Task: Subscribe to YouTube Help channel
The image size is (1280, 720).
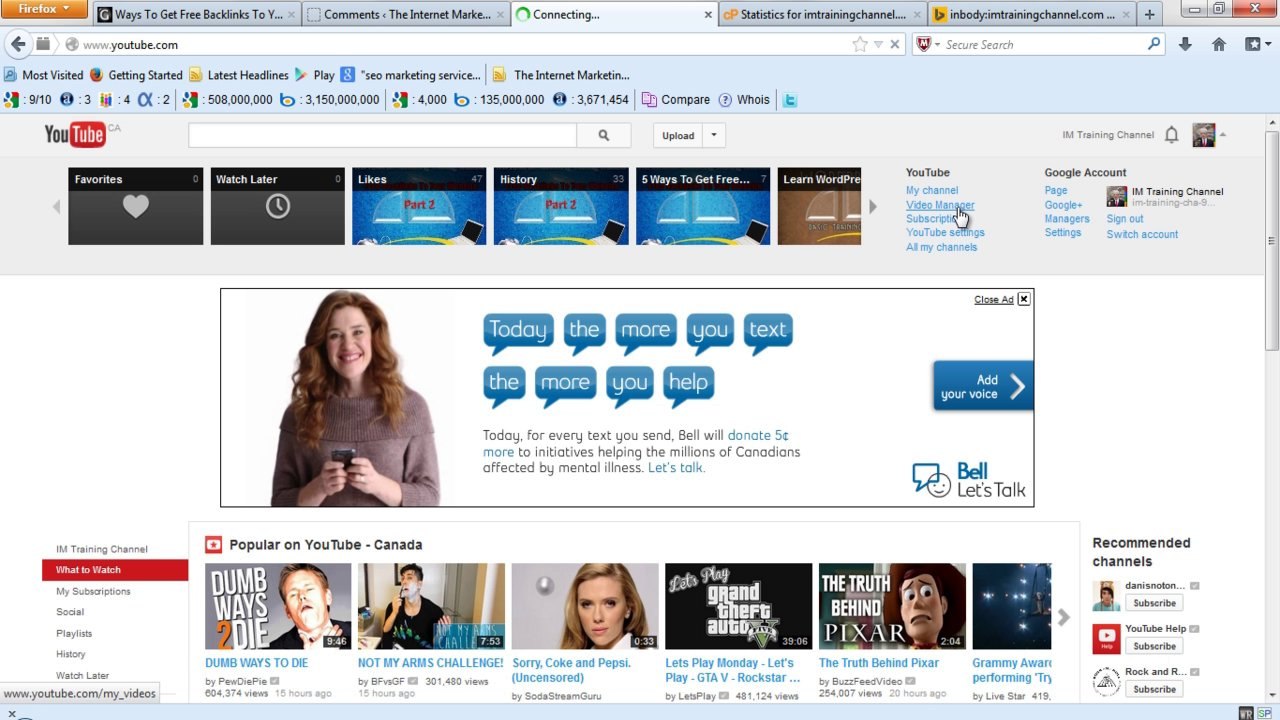Action: click(x=1154, y=646)
